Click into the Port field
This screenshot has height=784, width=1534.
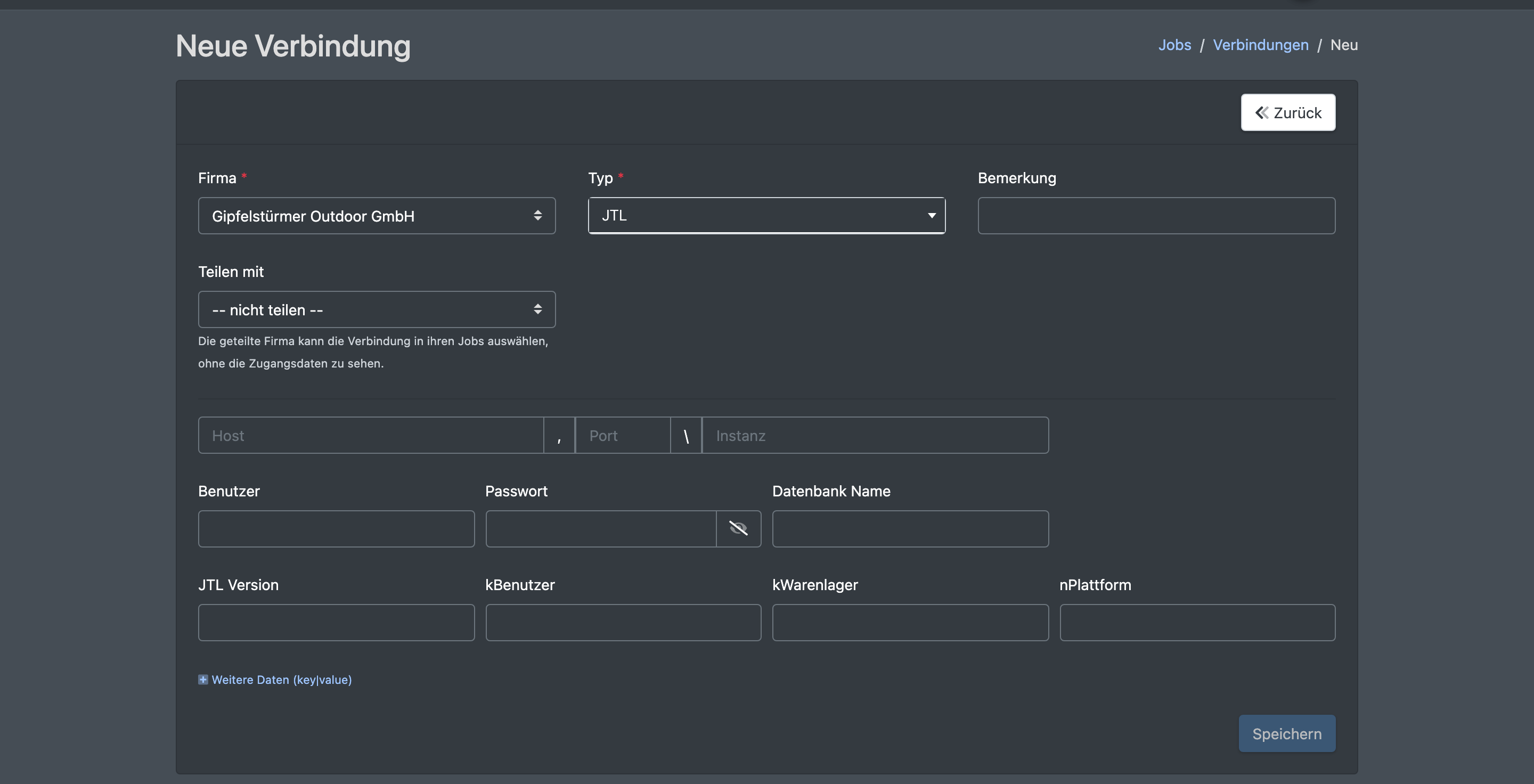point(623,435)
